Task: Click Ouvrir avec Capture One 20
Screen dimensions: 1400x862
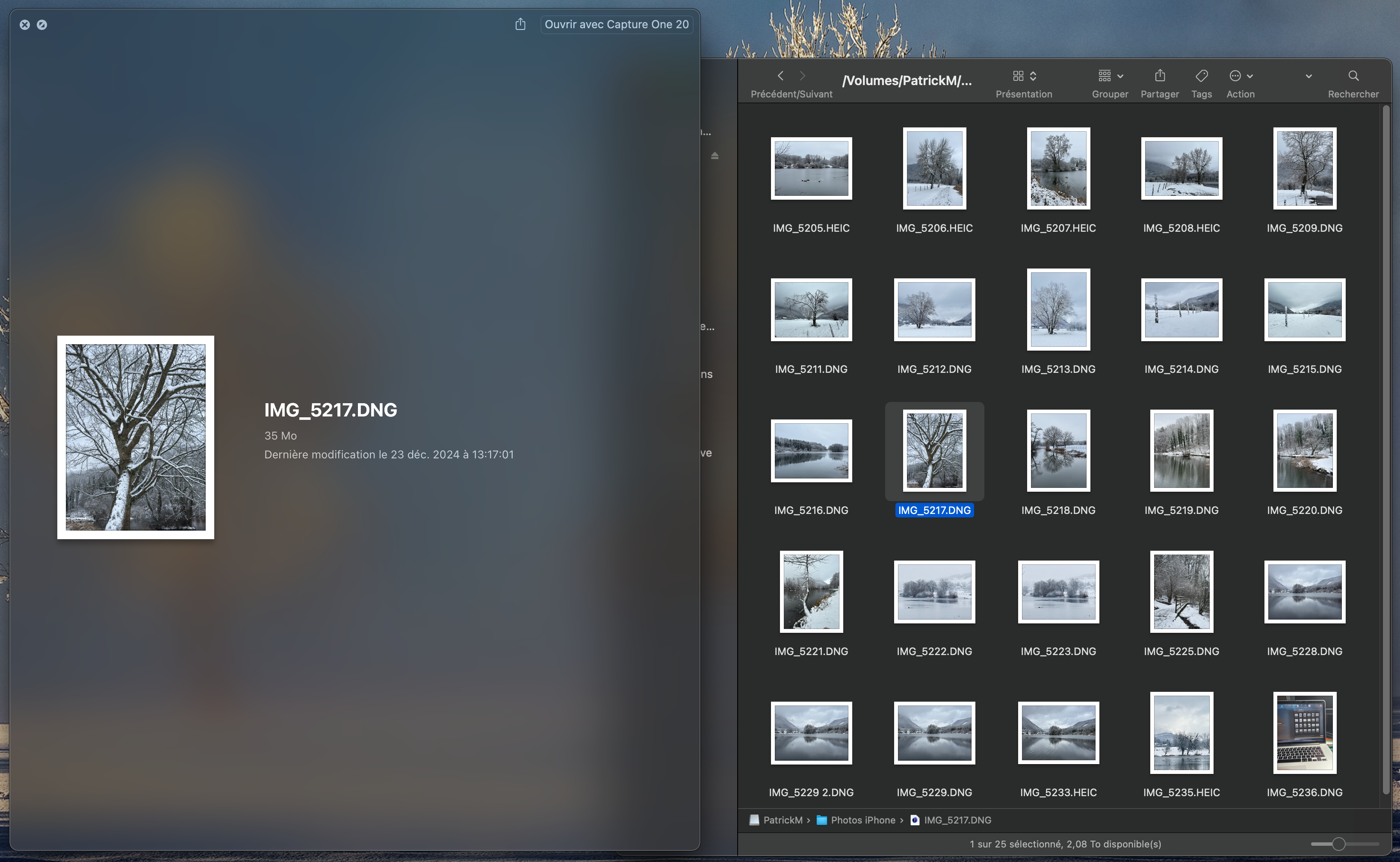Action: tap(616, 24)
